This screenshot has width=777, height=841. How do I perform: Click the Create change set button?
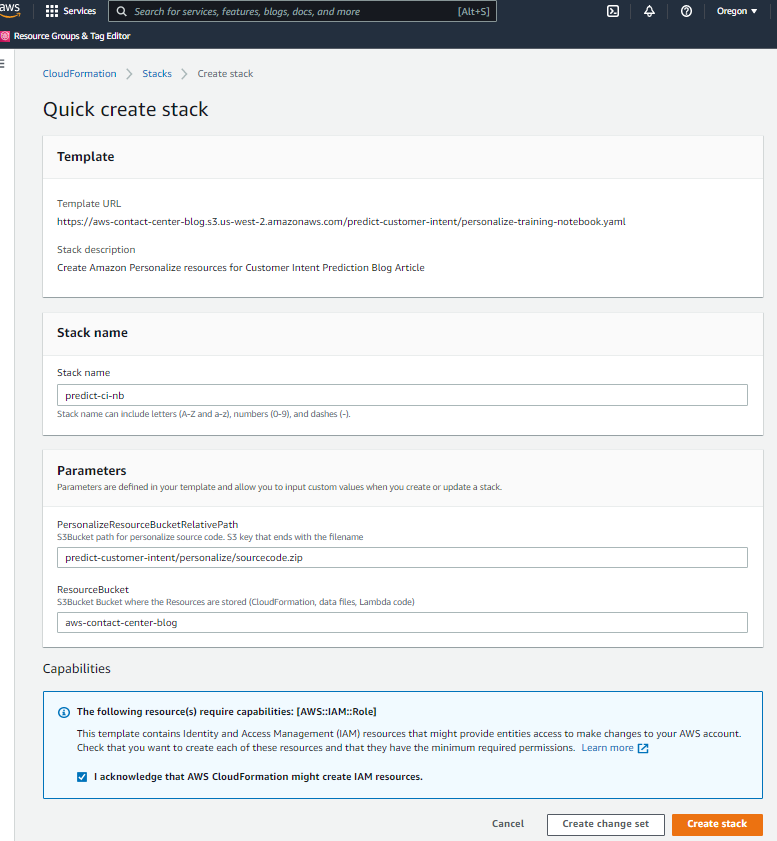tap(605, 824)
